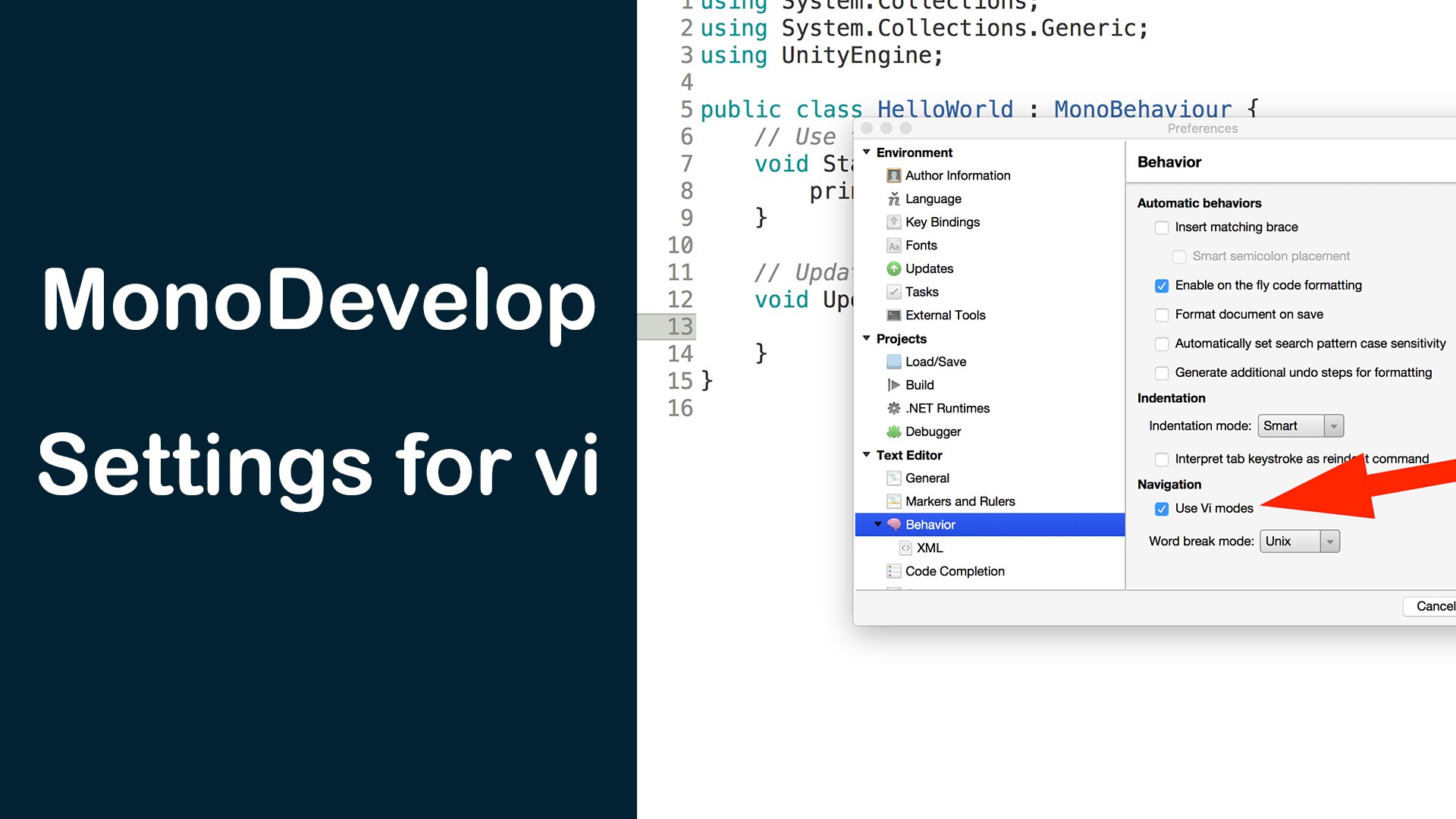This screenshot has width=1456, height=819.
Task: Click the .NET Runtimes gear icon
Action: coord(894,408)
